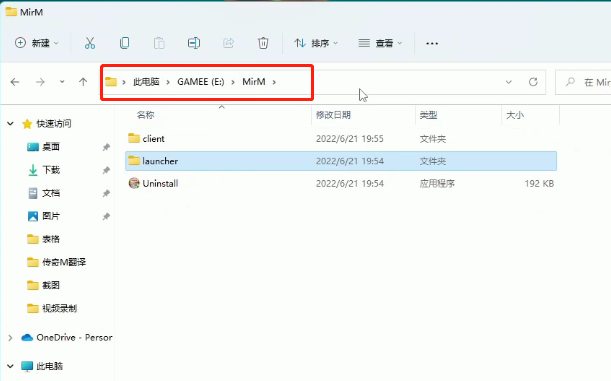Click the search box field
This screenshot has height=381, width=611.
click(x=583, y=82)
